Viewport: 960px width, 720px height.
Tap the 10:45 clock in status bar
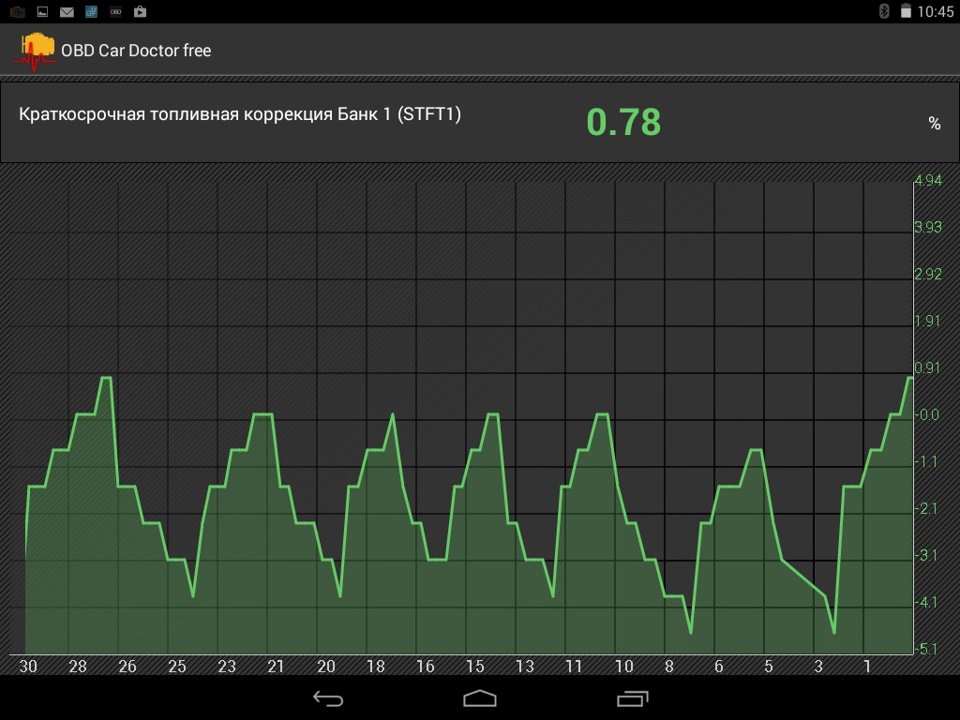click(936, 12)
